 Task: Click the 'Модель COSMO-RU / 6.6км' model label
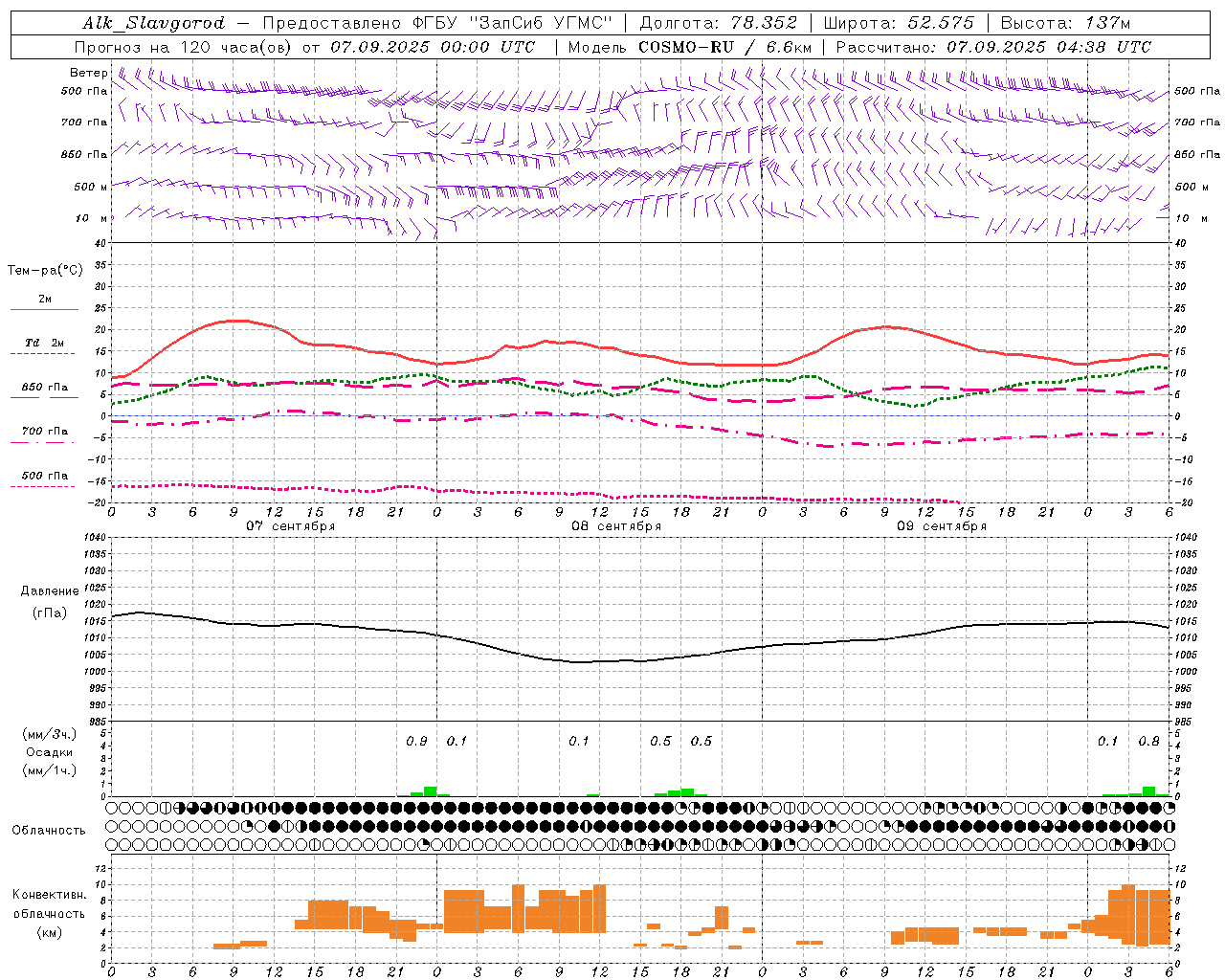pos(690,47)
